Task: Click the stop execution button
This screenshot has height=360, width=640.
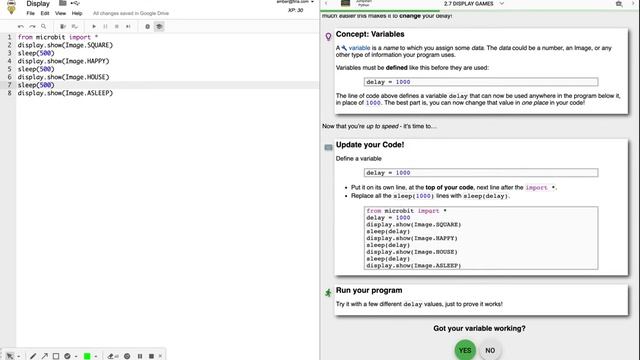Action: [117, 27]
